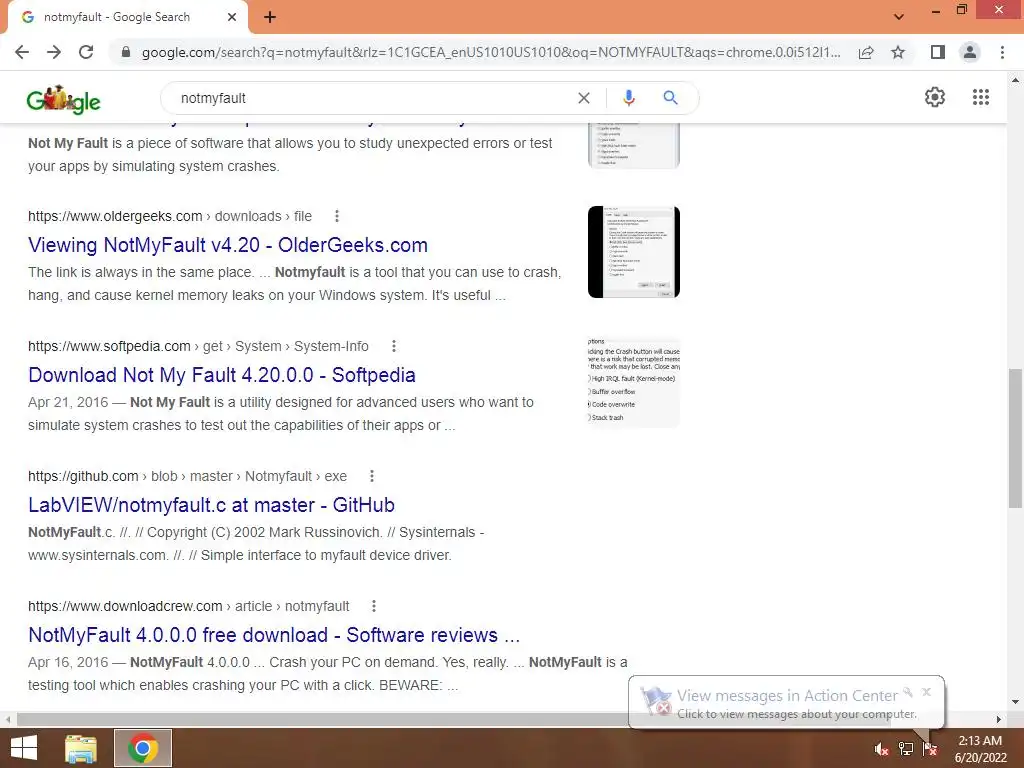Screen dimensions: 1024x768
Task: Click the Chrome taskbar icon
Action: 143,748
